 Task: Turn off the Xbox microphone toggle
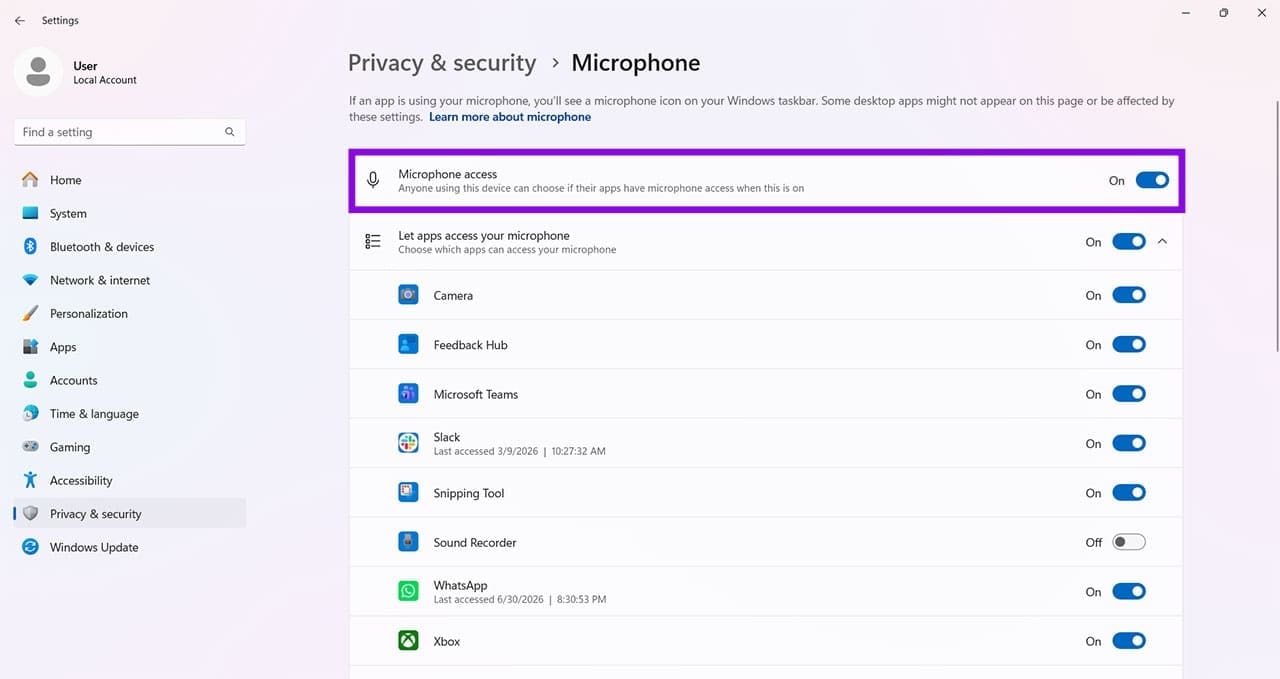coord(1129,641)
